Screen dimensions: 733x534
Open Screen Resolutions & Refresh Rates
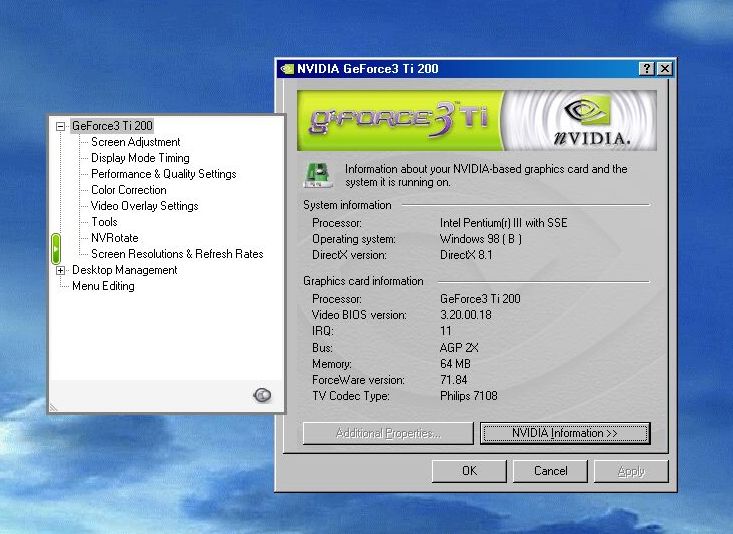[177, 253]
